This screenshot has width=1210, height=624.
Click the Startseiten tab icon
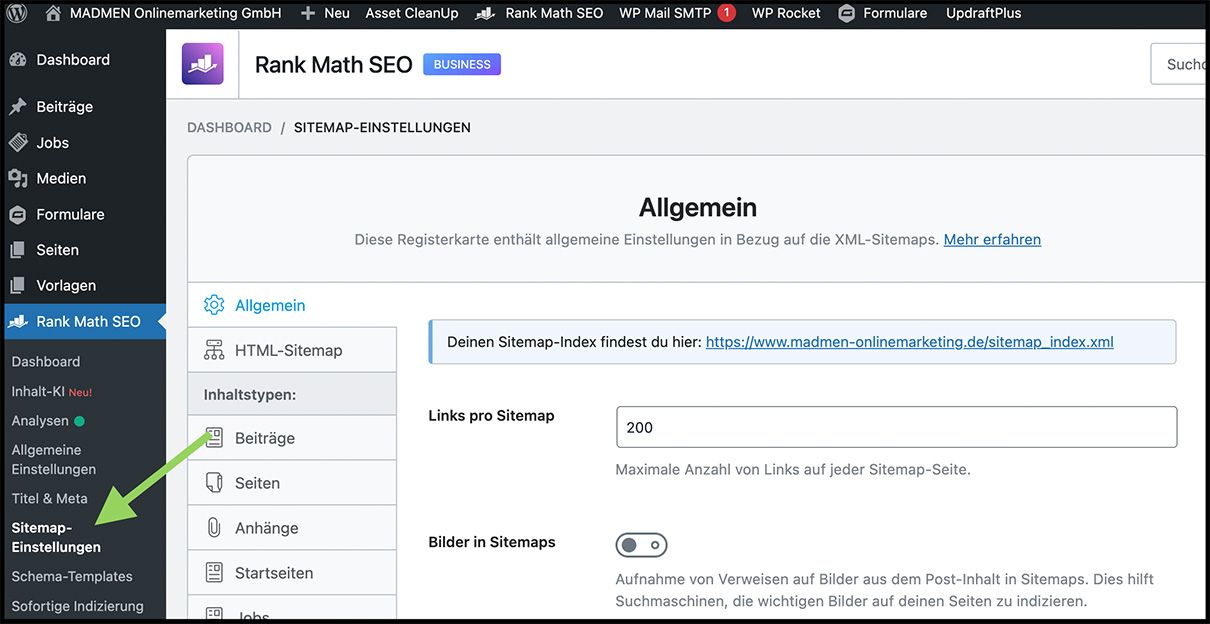[x=214, y=573]
